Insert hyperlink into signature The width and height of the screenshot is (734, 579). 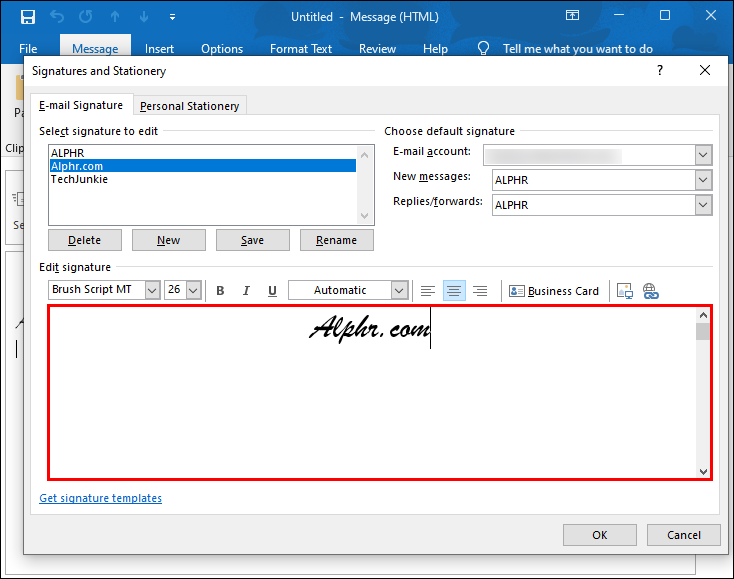(x=650, y=291)
